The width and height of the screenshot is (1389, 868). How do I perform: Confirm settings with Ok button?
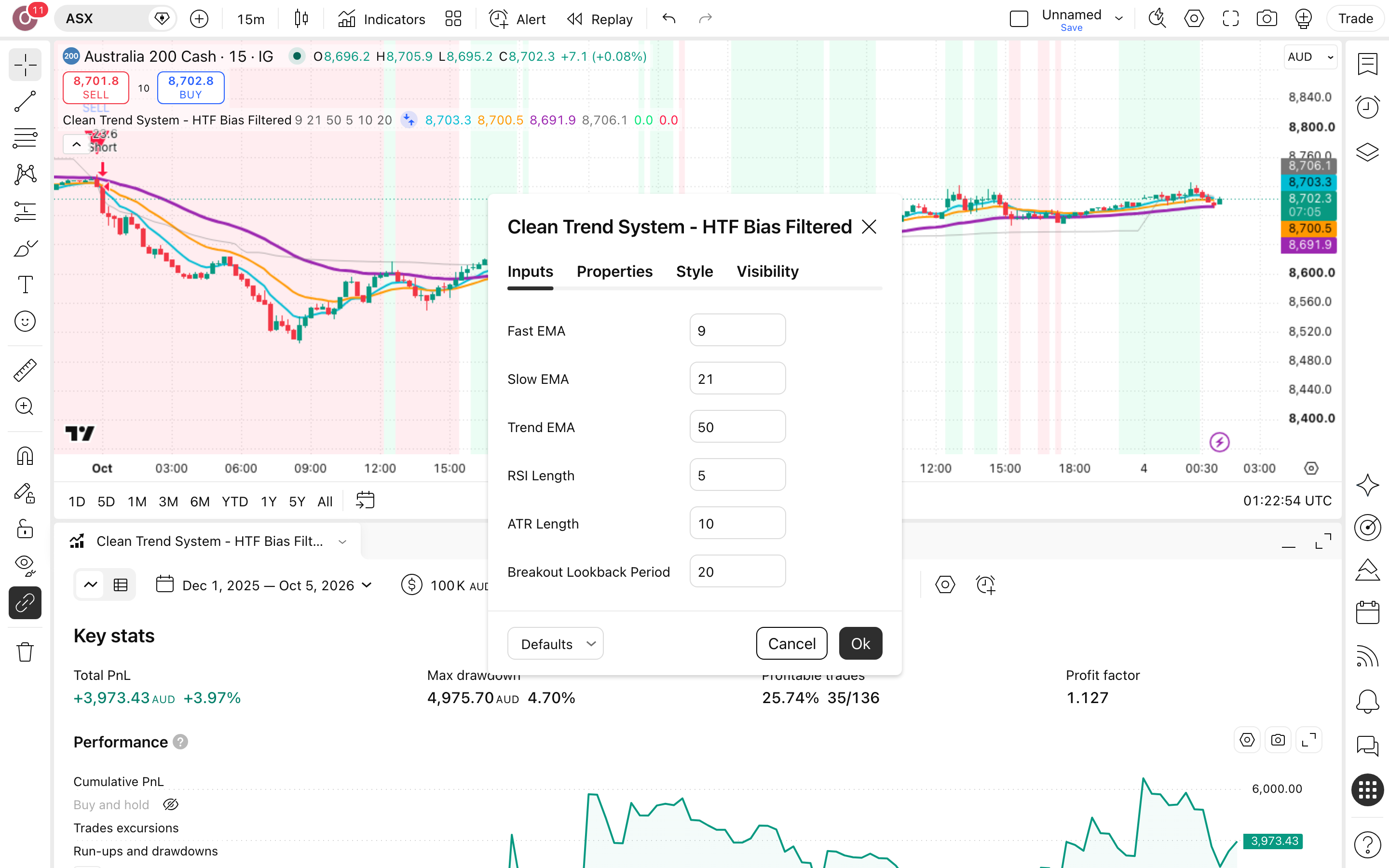tap(860, 644)
